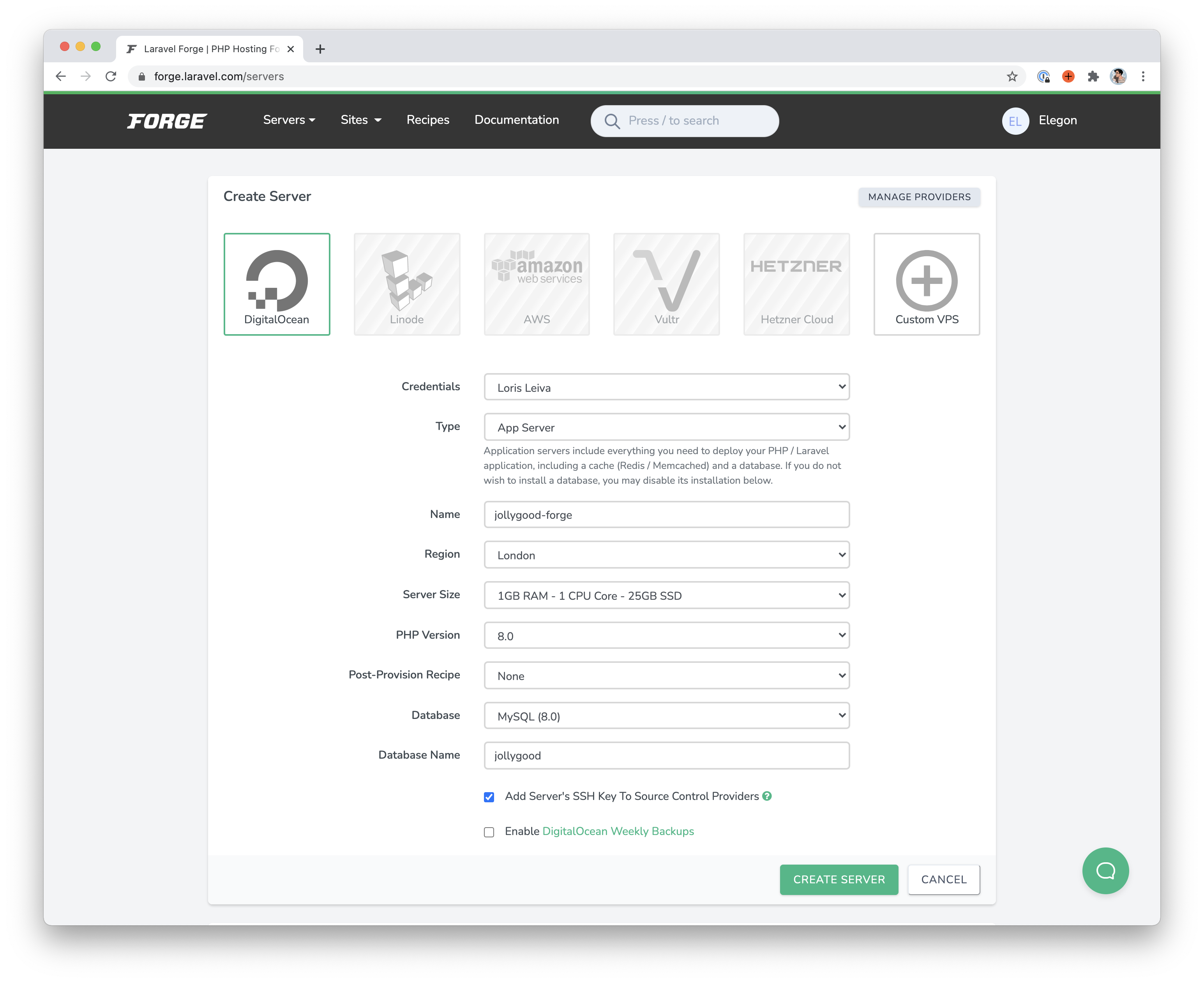Open a new browser tab
The height and width of the screenshot is (983, 1204).
pyautogui.click(x=320, y=49)
